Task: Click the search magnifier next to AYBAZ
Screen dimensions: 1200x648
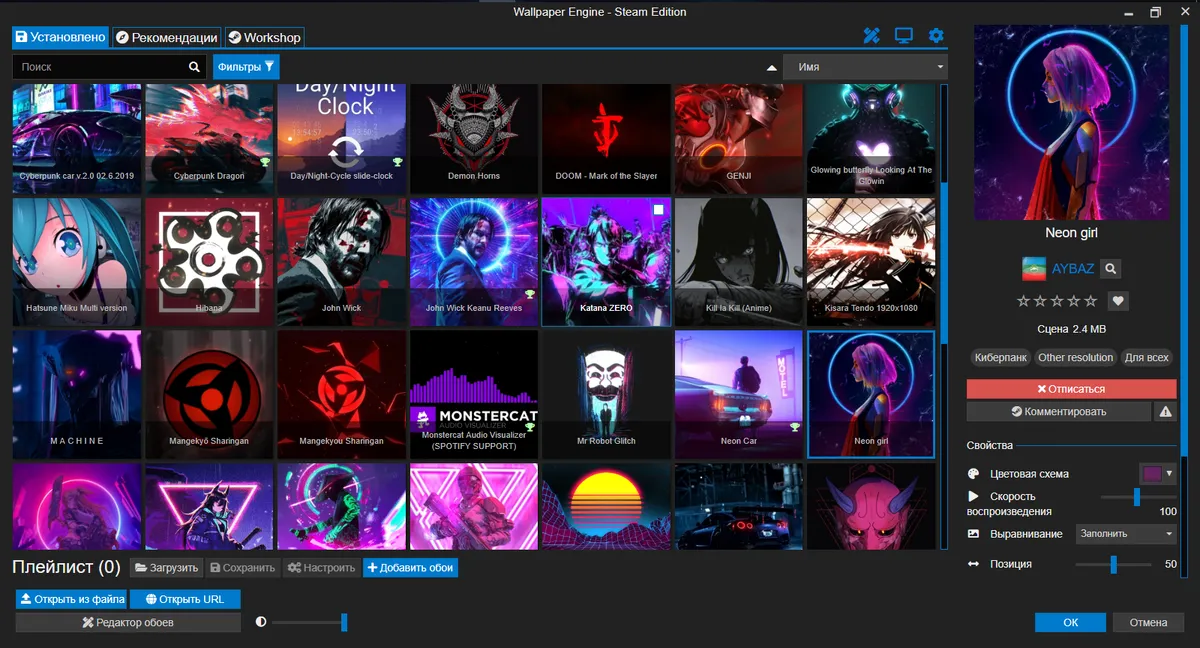Action: click(x=1111, y=269)
